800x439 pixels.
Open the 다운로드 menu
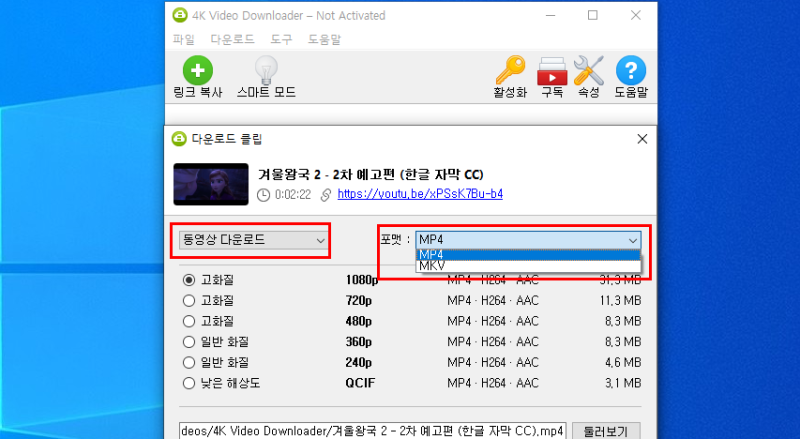click(232, 39)
